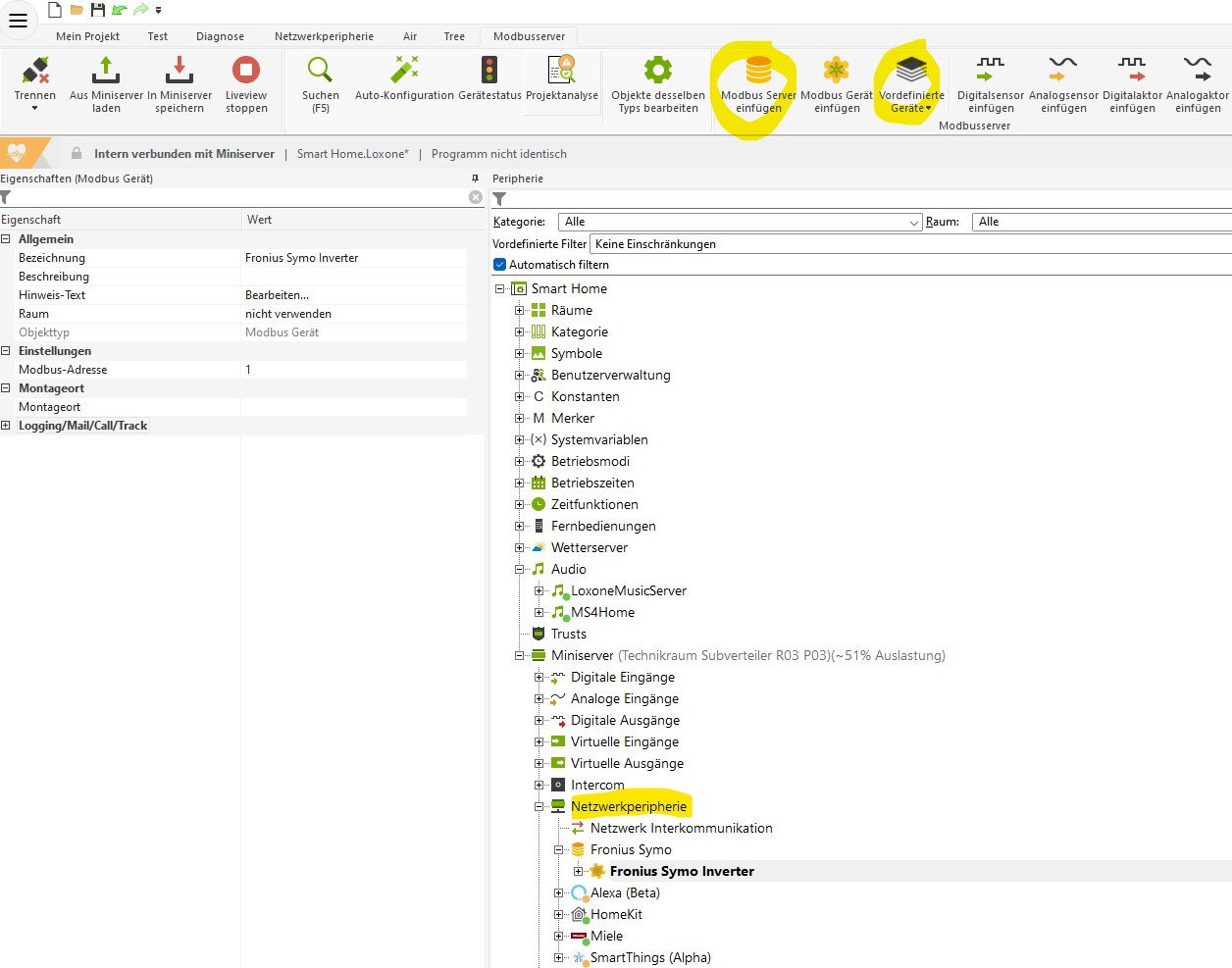Image resolution: width=1232 pixels, height=968 pixels.
Task: Collapse the Netzwerkperipherie node
Action: [x=539, y=806]
